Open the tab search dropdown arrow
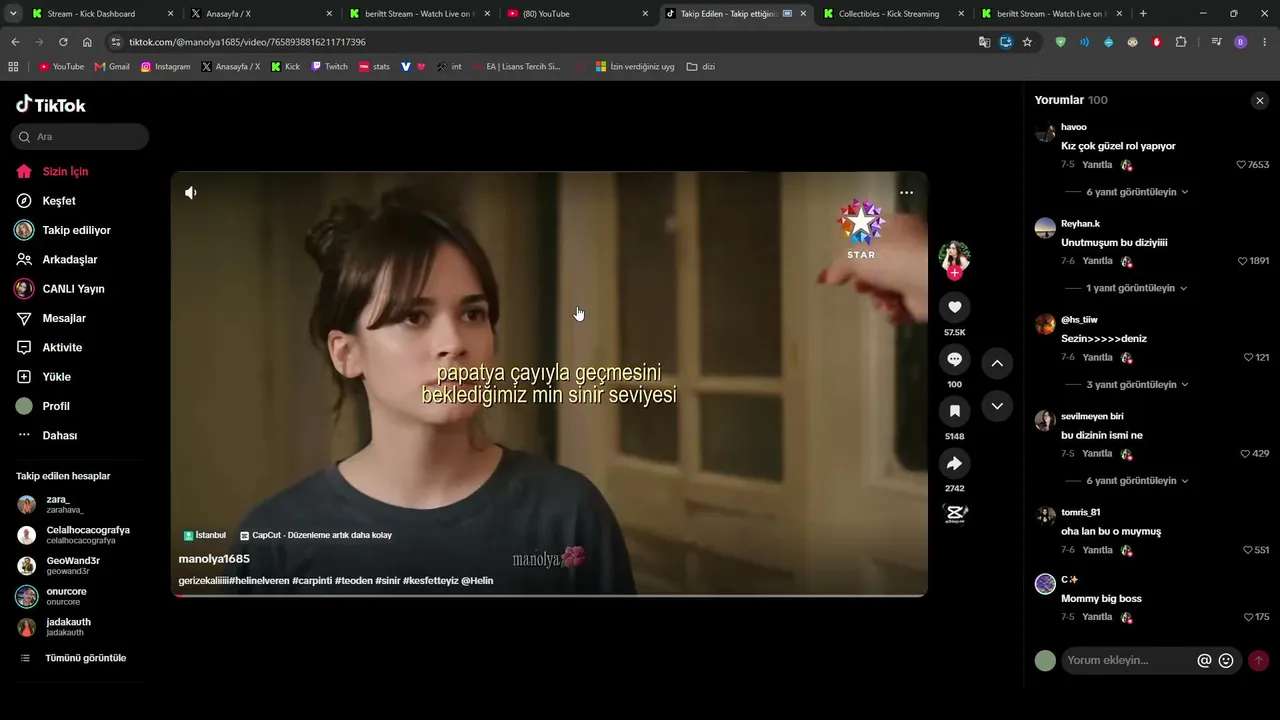Viewport: 1280px width, 720px height. (13, 14)
